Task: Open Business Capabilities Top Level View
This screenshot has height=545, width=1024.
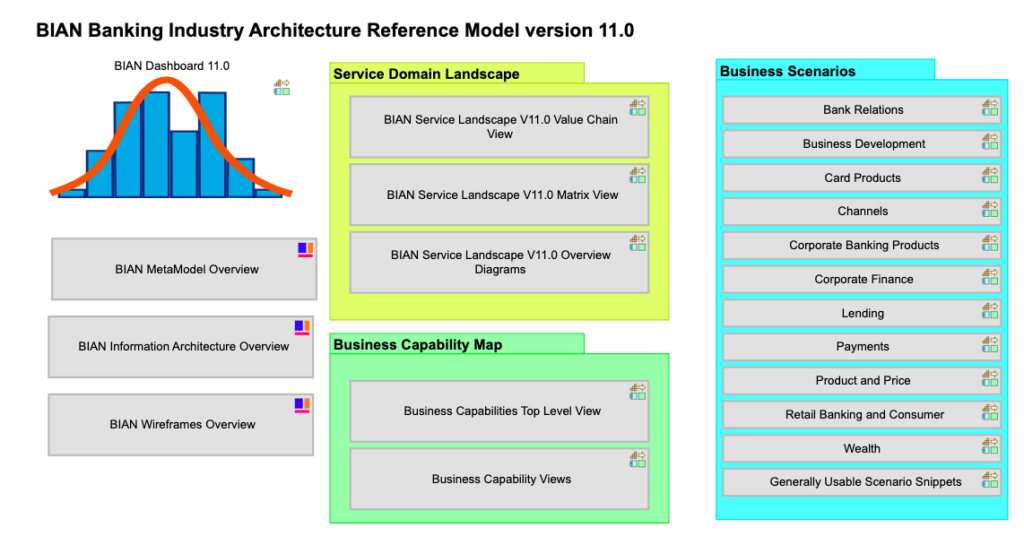Action: 499,411
